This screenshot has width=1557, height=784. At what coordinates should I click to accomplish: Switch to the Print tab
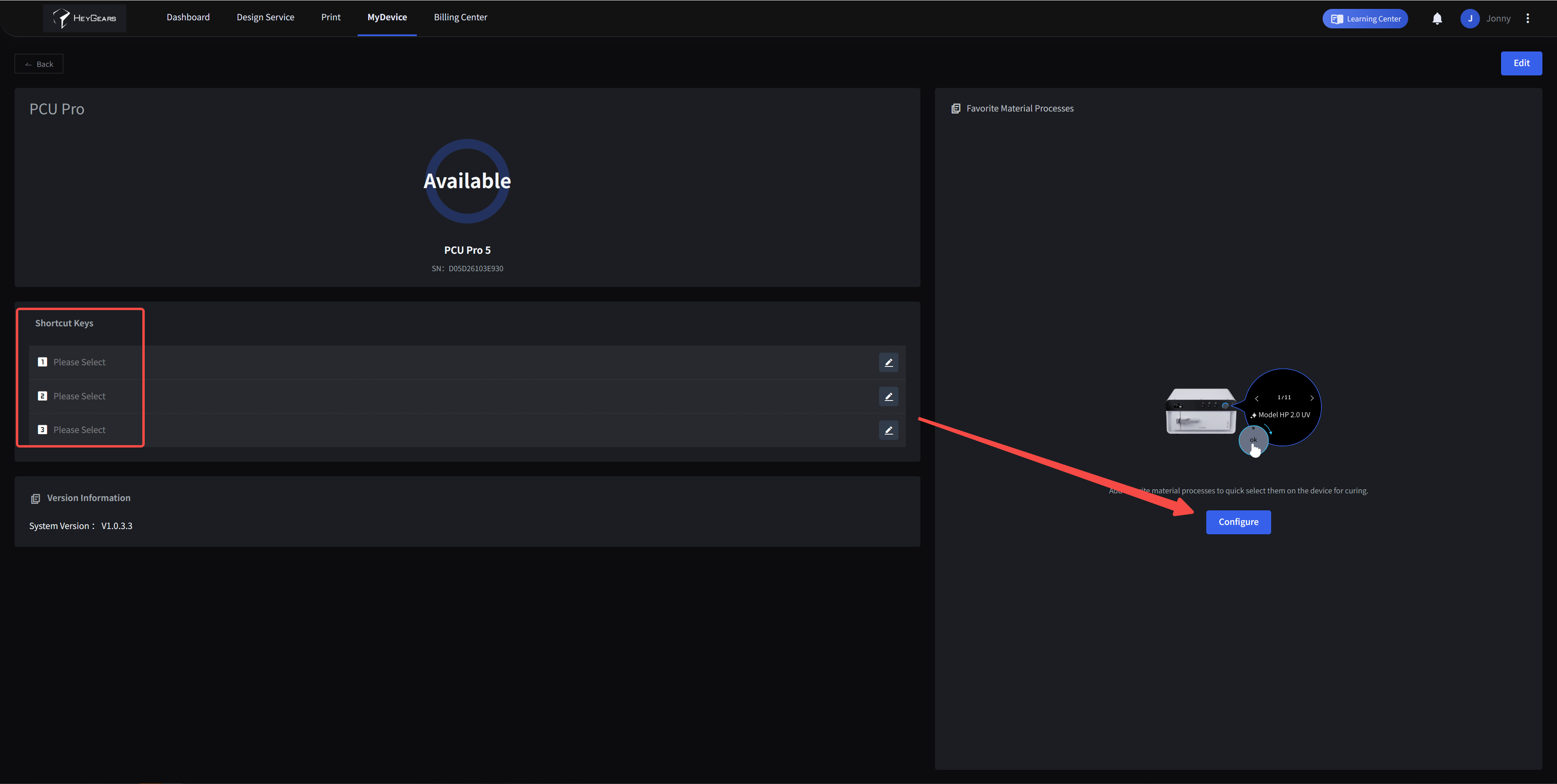click(330, 17)
